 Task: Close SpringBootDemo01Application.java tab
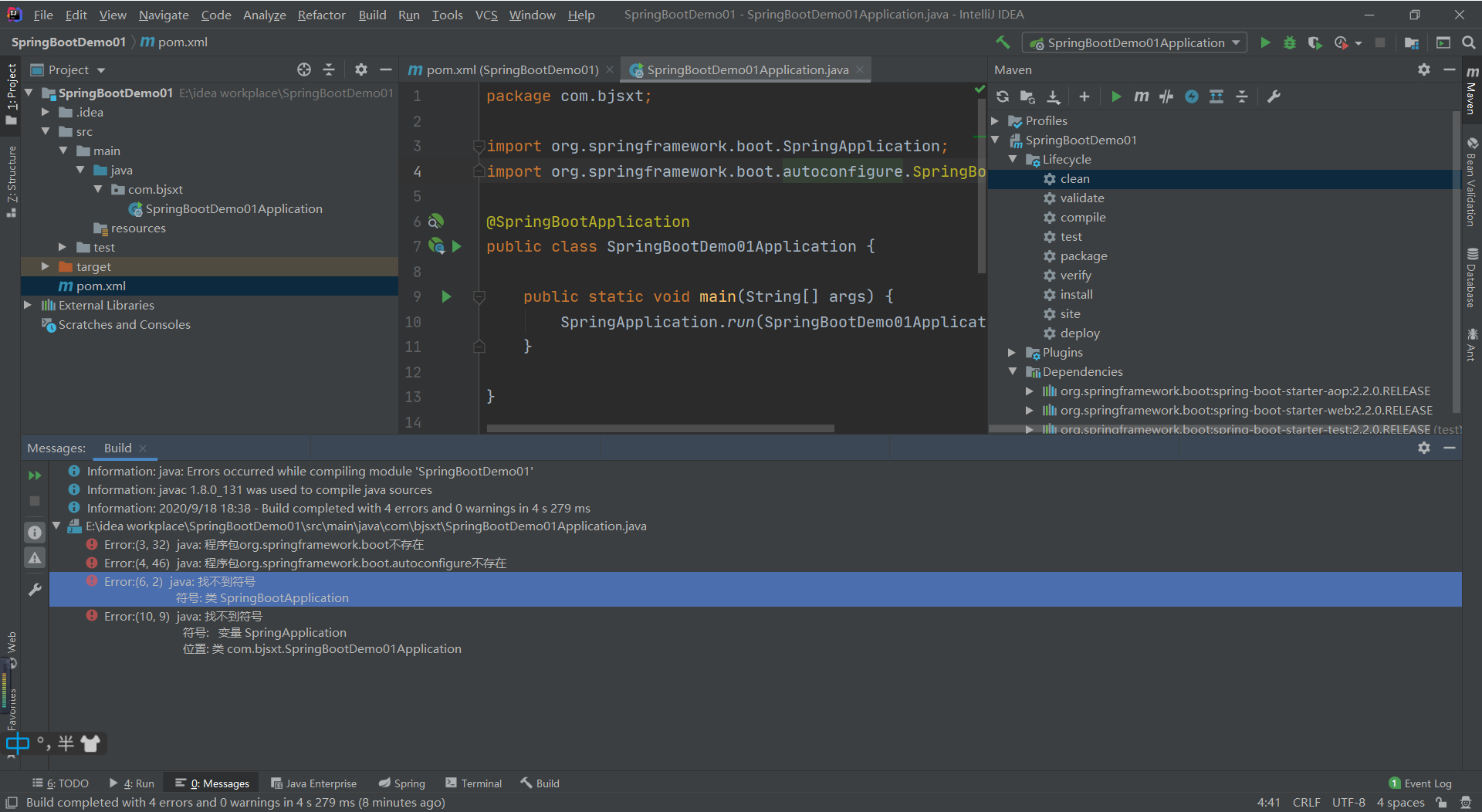point(859,69)
